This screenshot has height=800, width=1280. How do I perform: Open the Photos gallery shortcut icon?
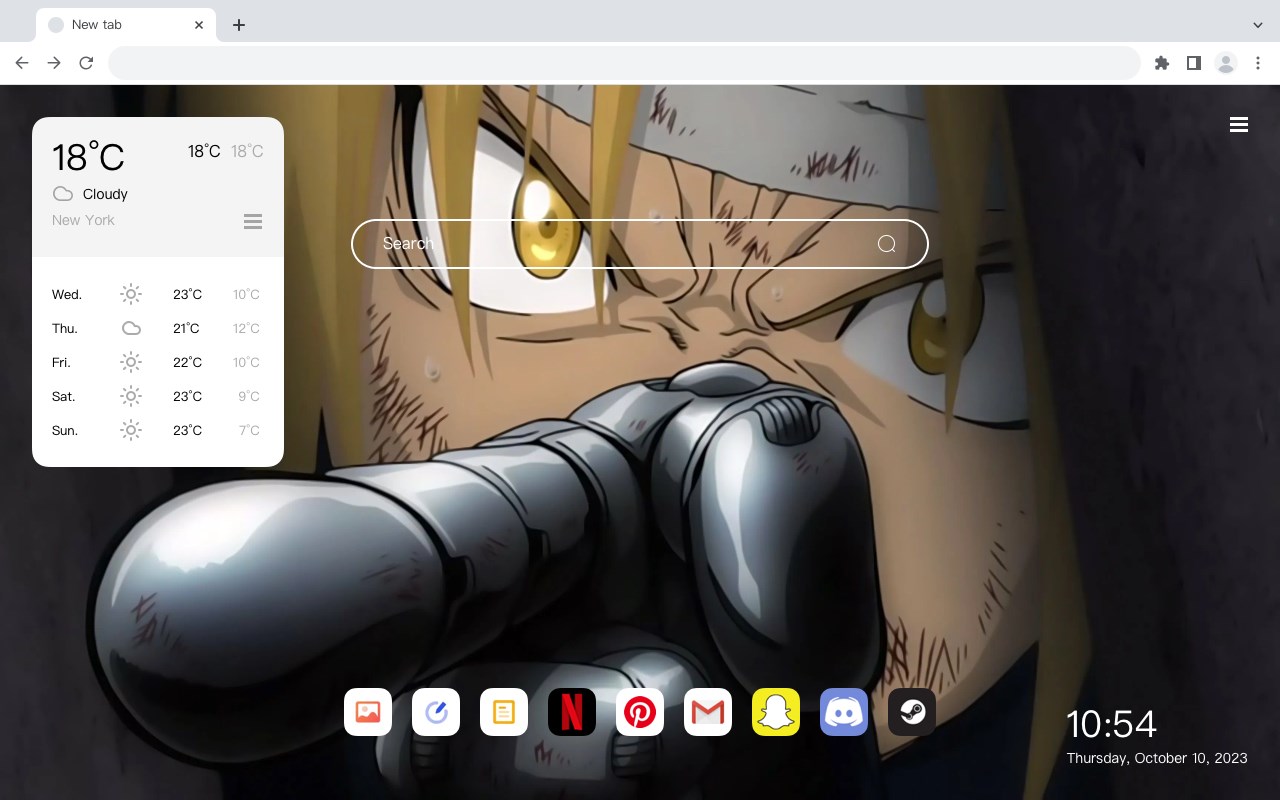pyautogui.click(x=368, y=712)
